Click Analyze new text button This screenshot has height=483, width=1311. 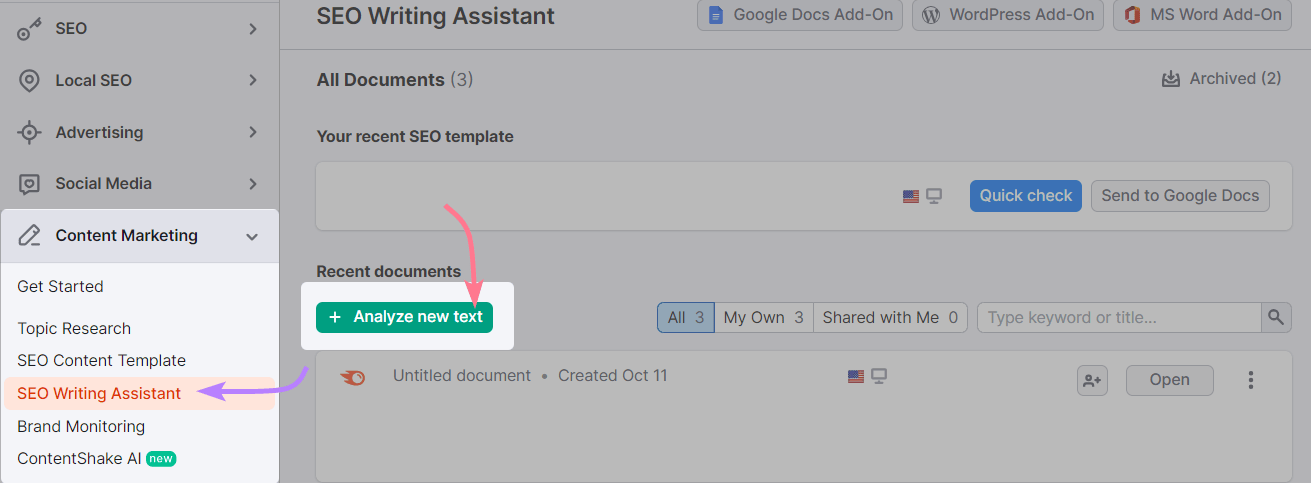[405, 317]
